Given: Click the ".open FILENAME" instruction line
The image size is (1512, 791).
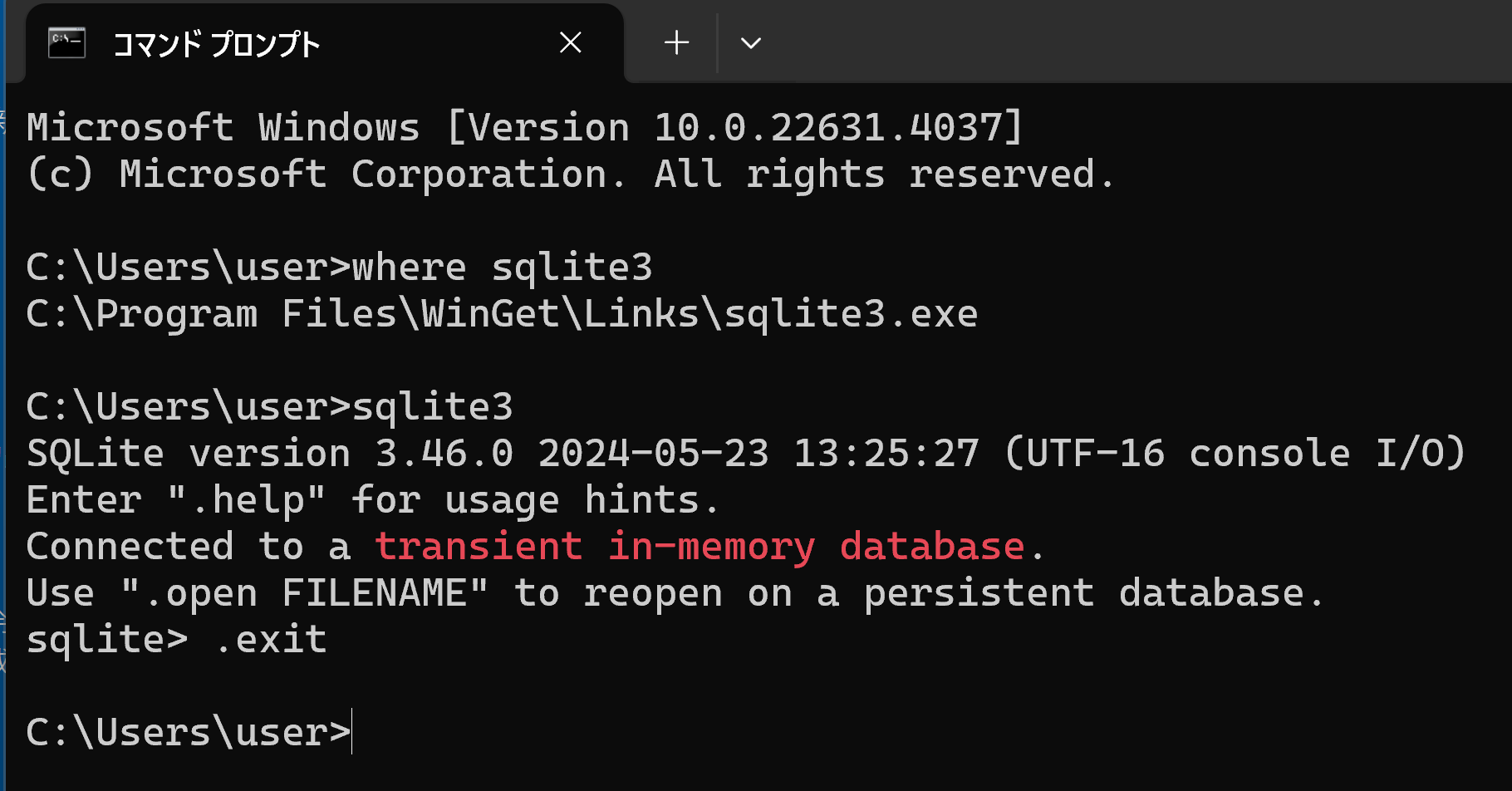Looking at the screenshot, I should [675, 593].
